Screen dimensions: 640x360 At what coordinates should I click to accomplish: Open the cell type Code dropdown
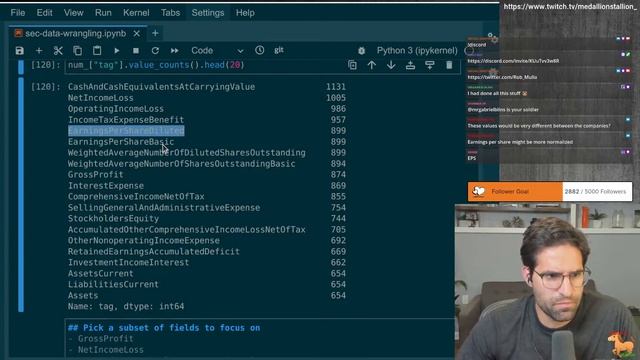pyautogui.click(x=217, y=51)
